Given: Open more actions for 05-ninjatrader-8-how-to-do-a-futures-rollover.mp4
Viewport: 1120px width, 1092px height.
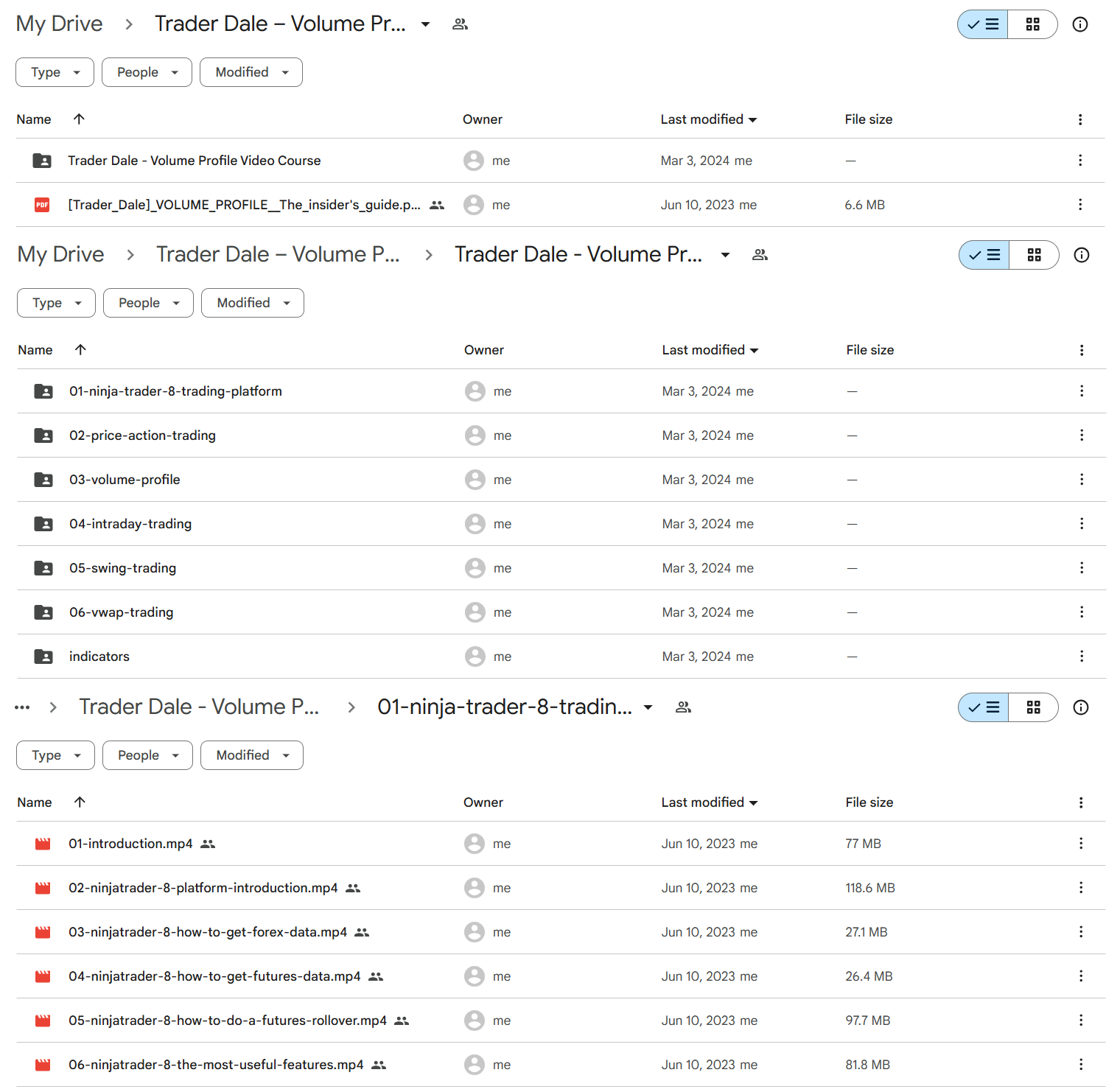Looking at the screenshot, I should tap(1081, 1021).
